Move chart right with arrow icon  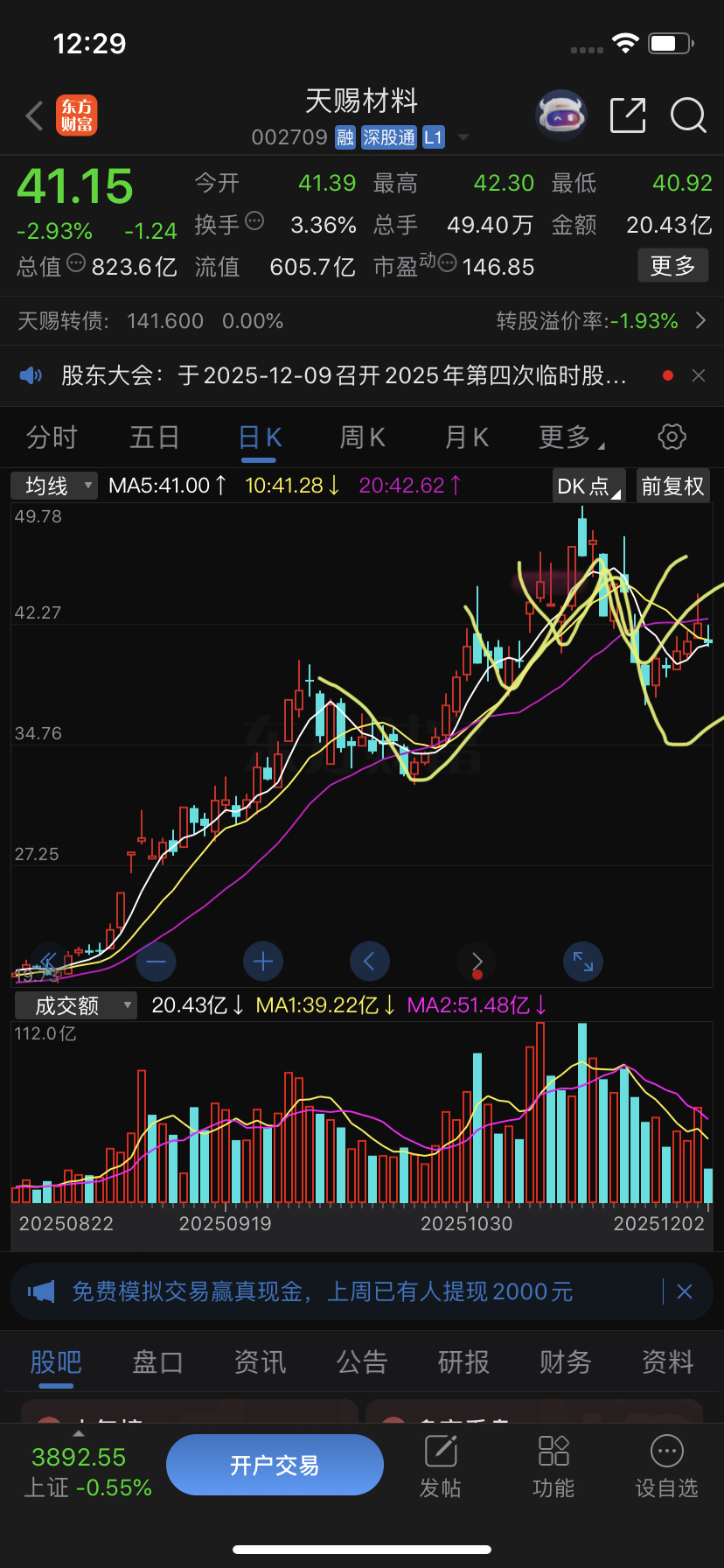(477, 962)
